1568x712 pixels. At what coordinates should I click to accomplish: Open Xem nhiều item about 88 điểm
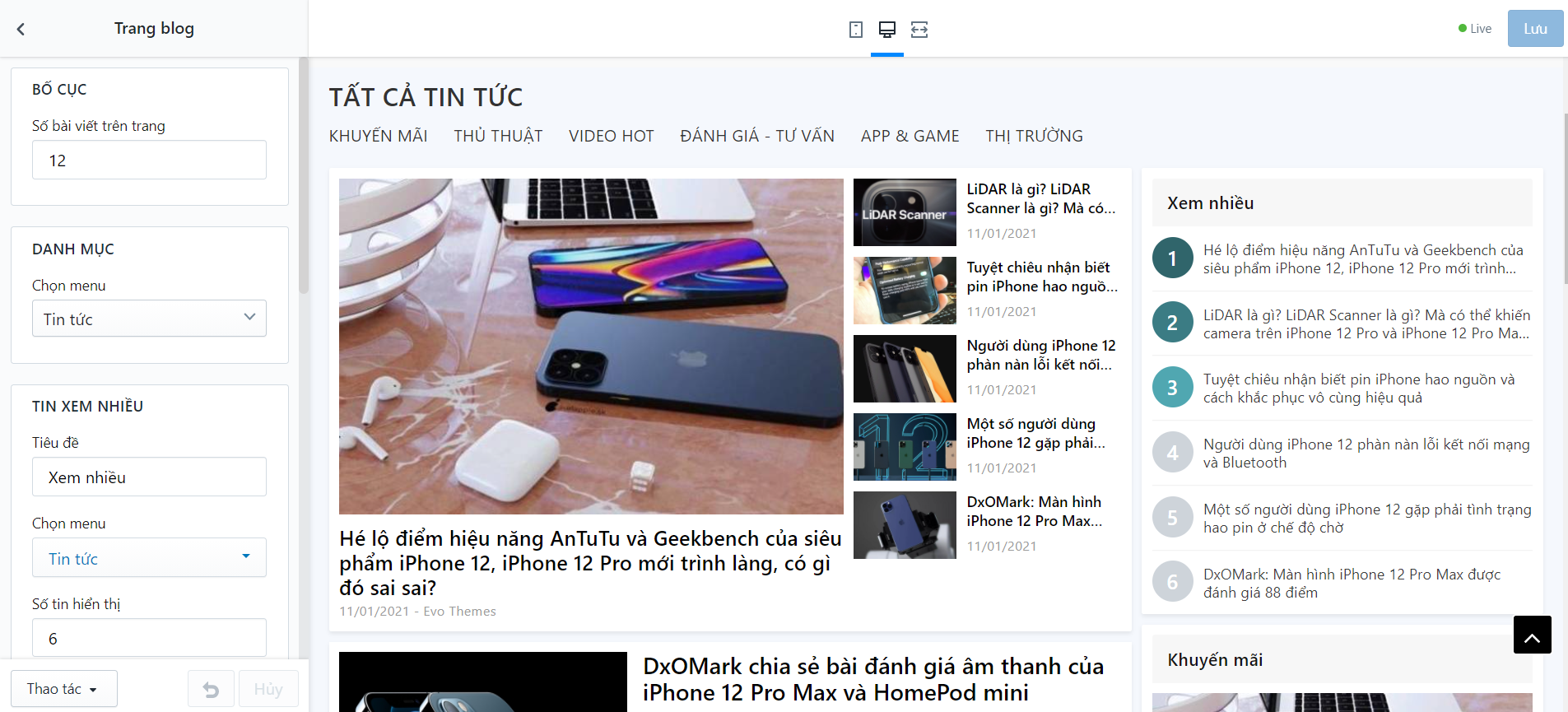tap(1352, 583)
